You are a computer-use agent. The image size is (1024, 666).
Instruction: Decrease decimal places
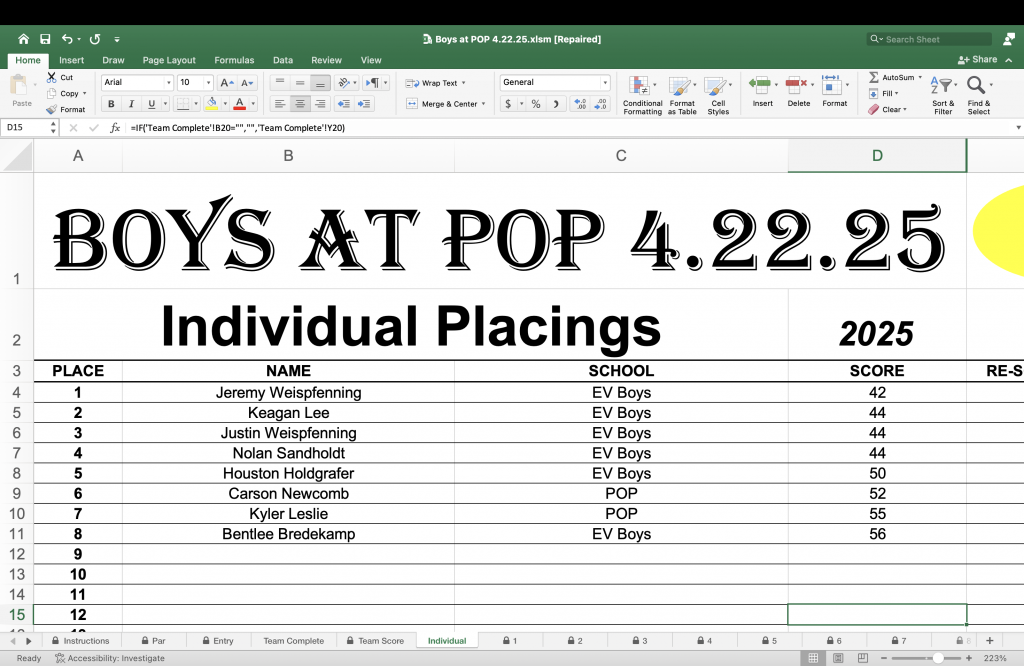tap(601, 104)
